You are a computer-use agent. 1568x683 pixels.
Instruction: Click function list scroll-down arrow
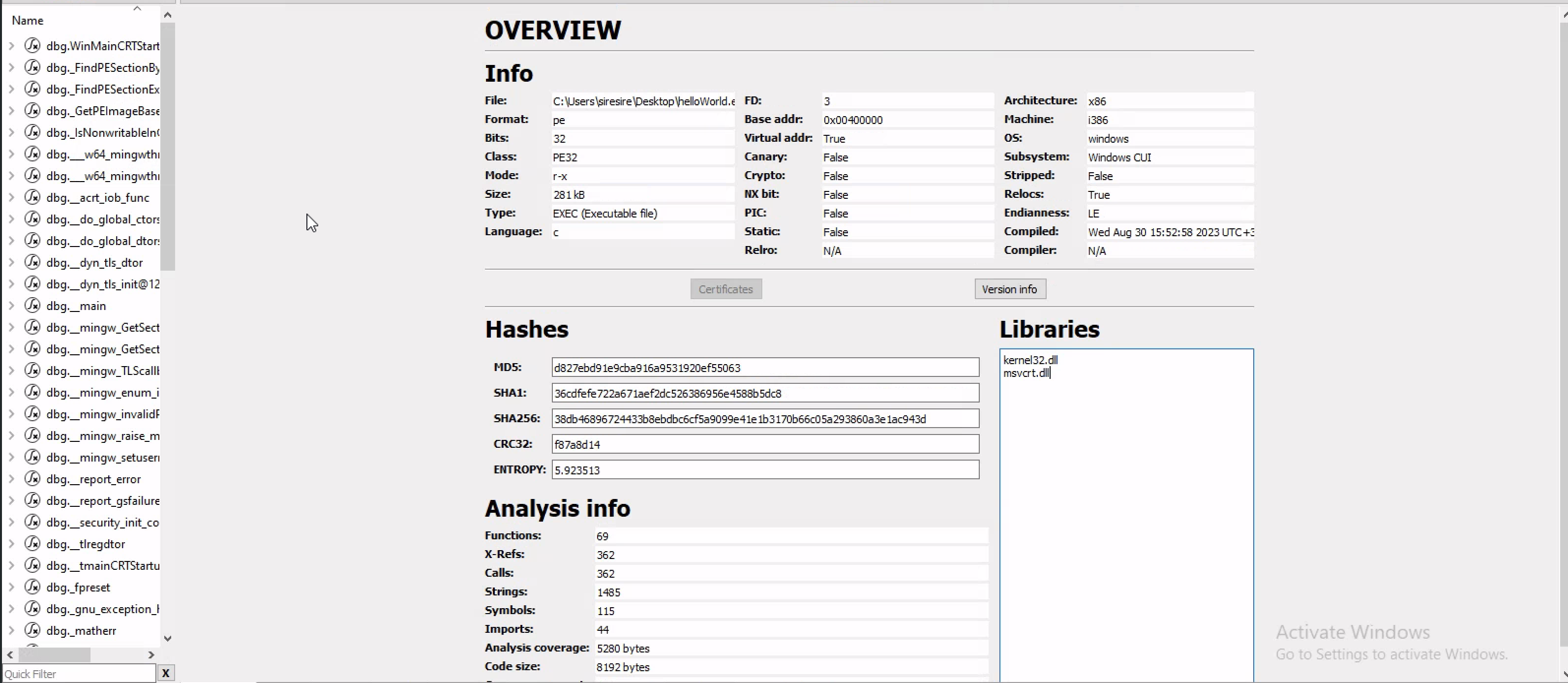click(x=168, y=639)
